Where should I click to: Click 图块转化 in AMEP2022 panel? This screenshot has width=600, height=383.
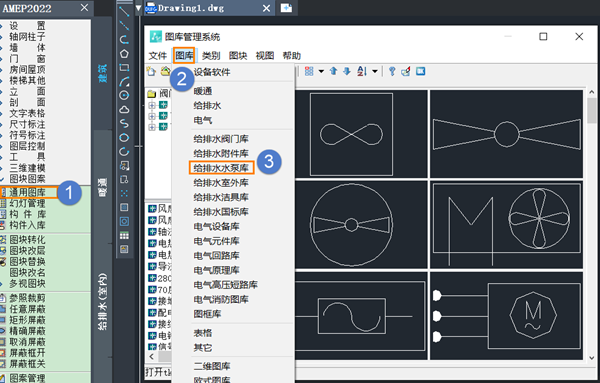click(x=27, y=240)
